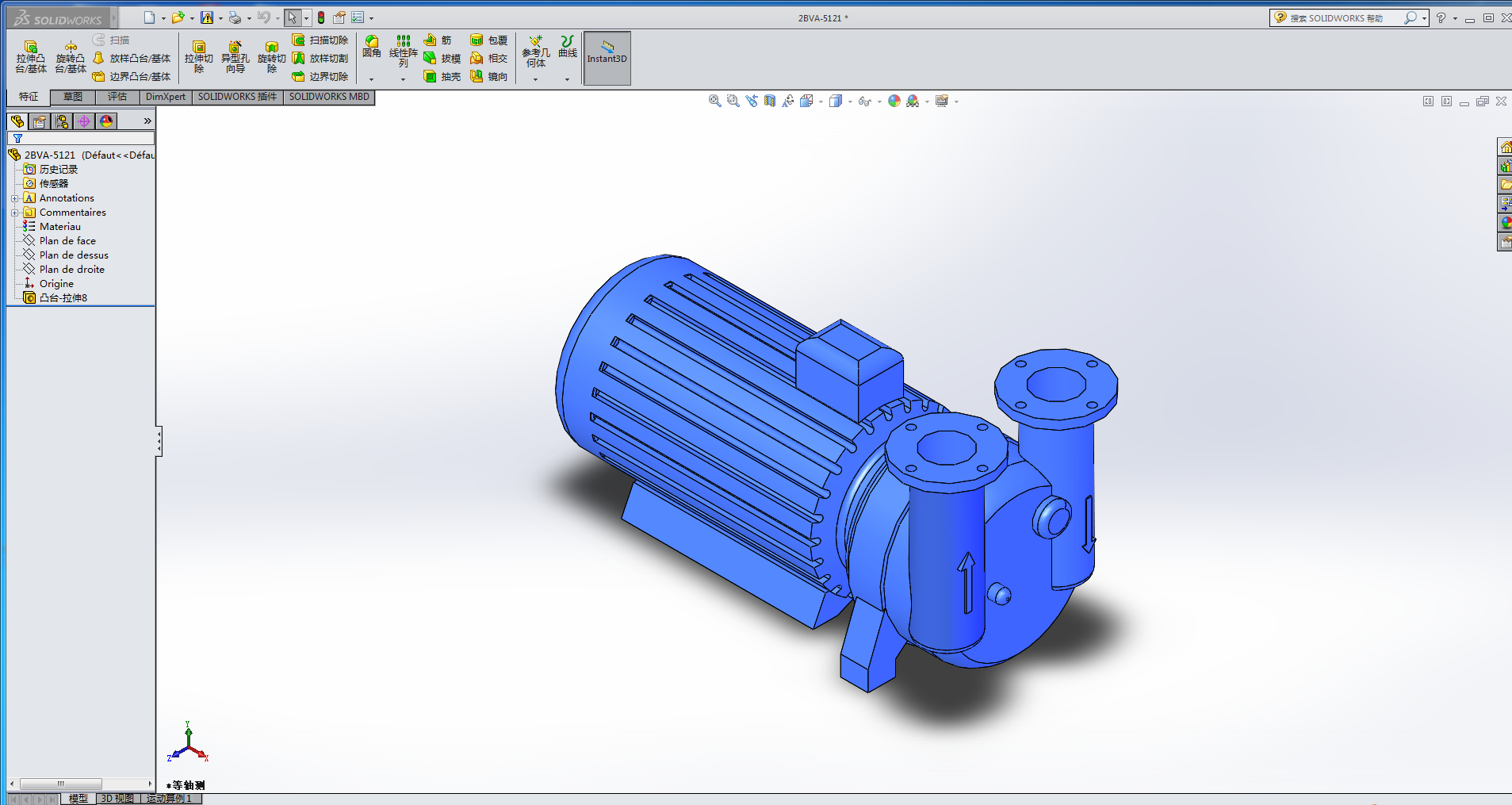
Task: Open the ConfigurationManager tab icon
Action: click(62, 121)
